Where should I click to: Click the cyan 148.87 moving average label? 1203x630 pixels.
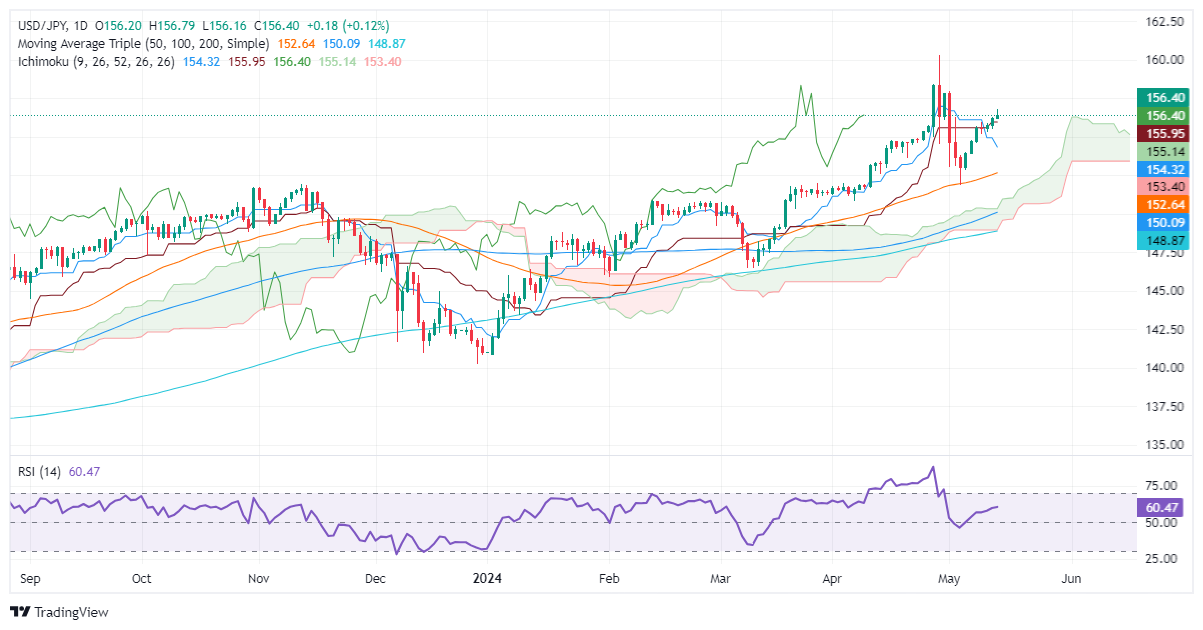[1163, 240]
